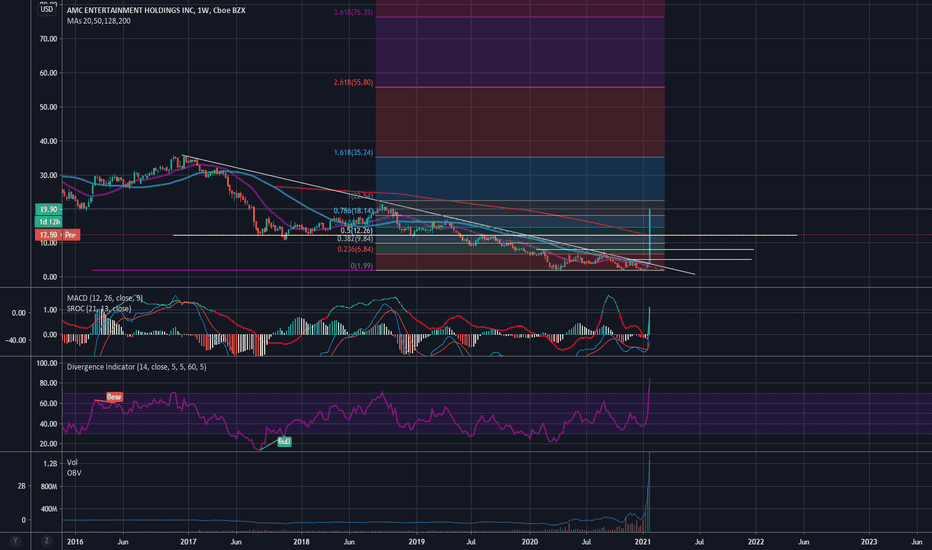The width and height of the screenshot is (932, 550).
Task: Click the Y scale button at bottom left
Action: [x=15, y=540]
